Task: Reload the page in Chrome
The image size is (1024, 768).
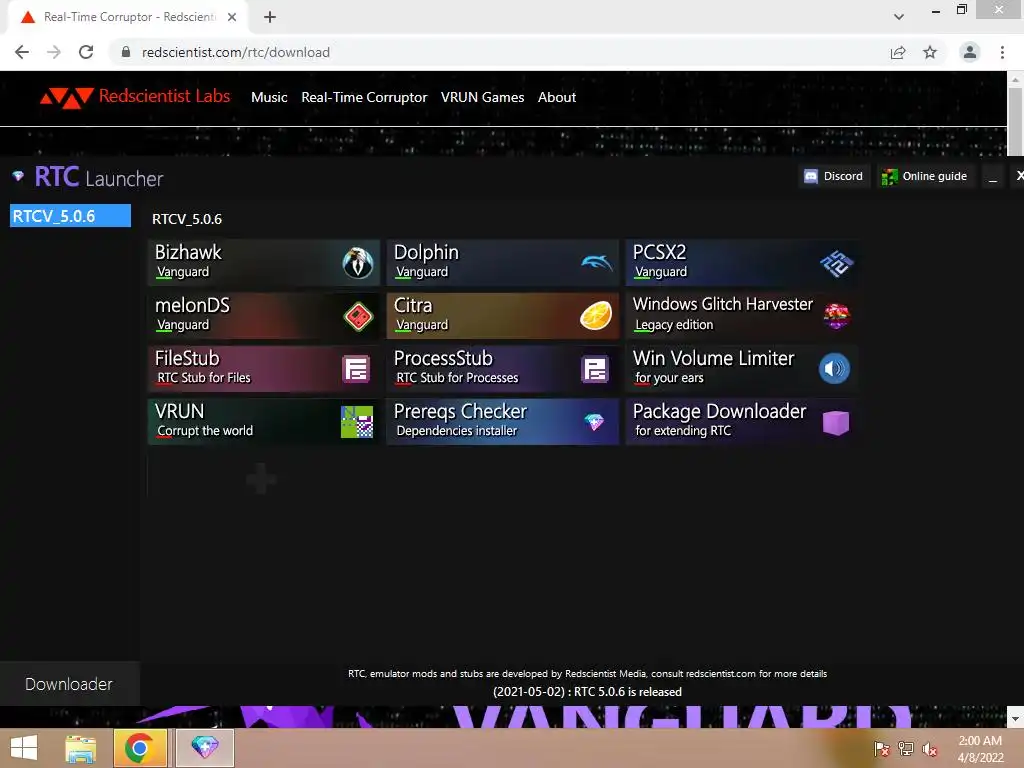Action: click(x=86, y=52)
